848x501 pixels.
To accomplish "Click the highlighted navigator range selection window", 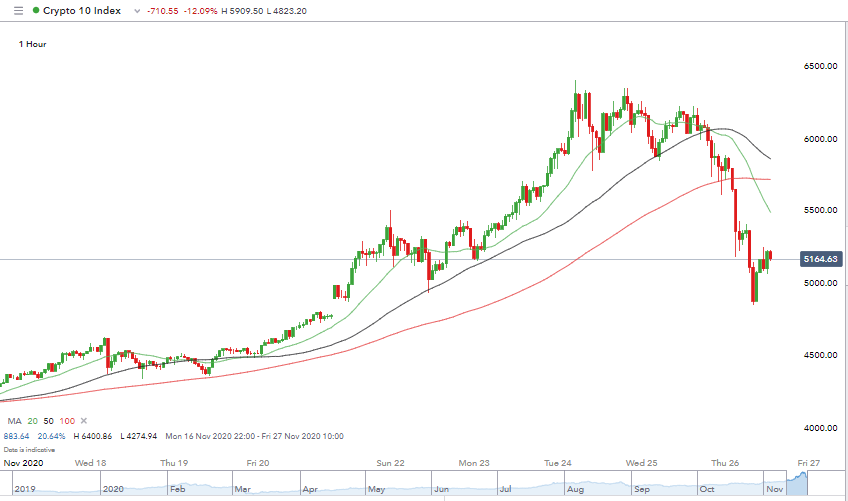I will pos(797,483).
